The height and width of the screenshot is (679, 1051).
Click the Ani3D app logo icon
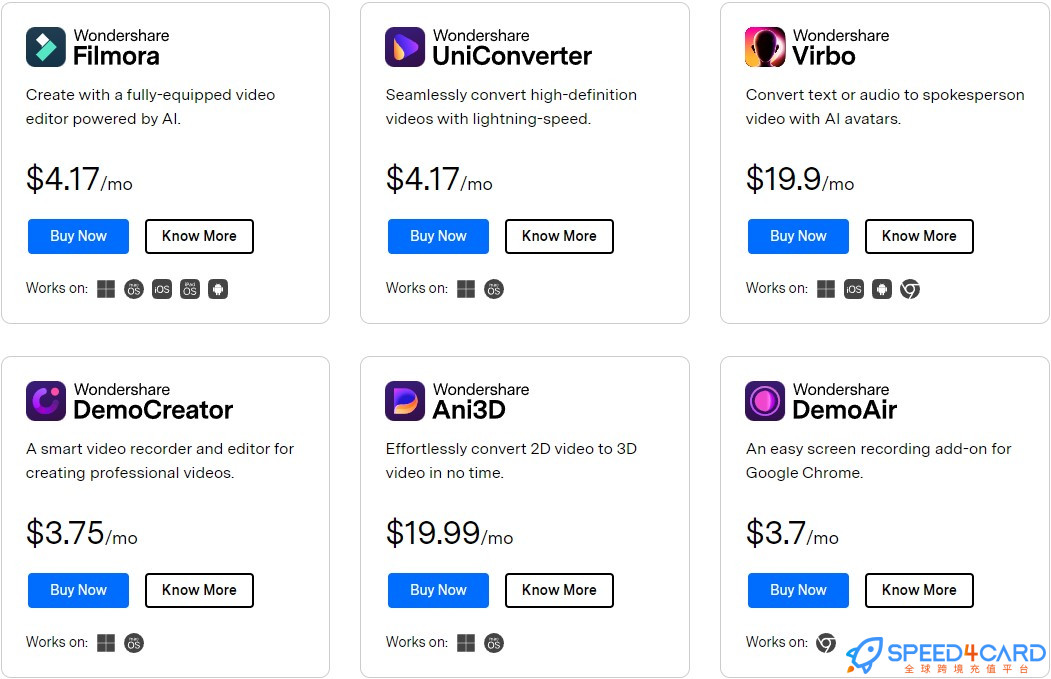tap(405, 401)
